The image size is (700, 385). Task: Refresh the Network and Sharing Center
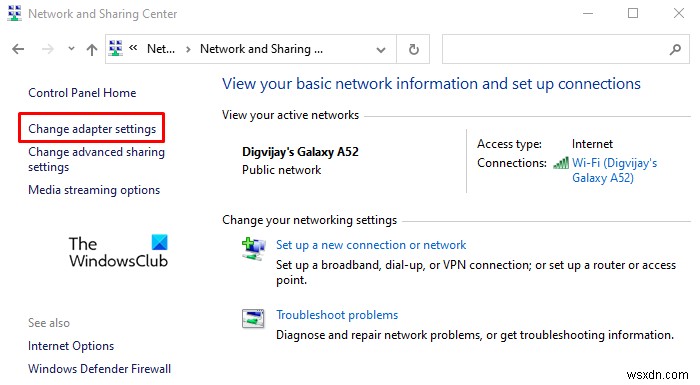click(x=414, y=49)
